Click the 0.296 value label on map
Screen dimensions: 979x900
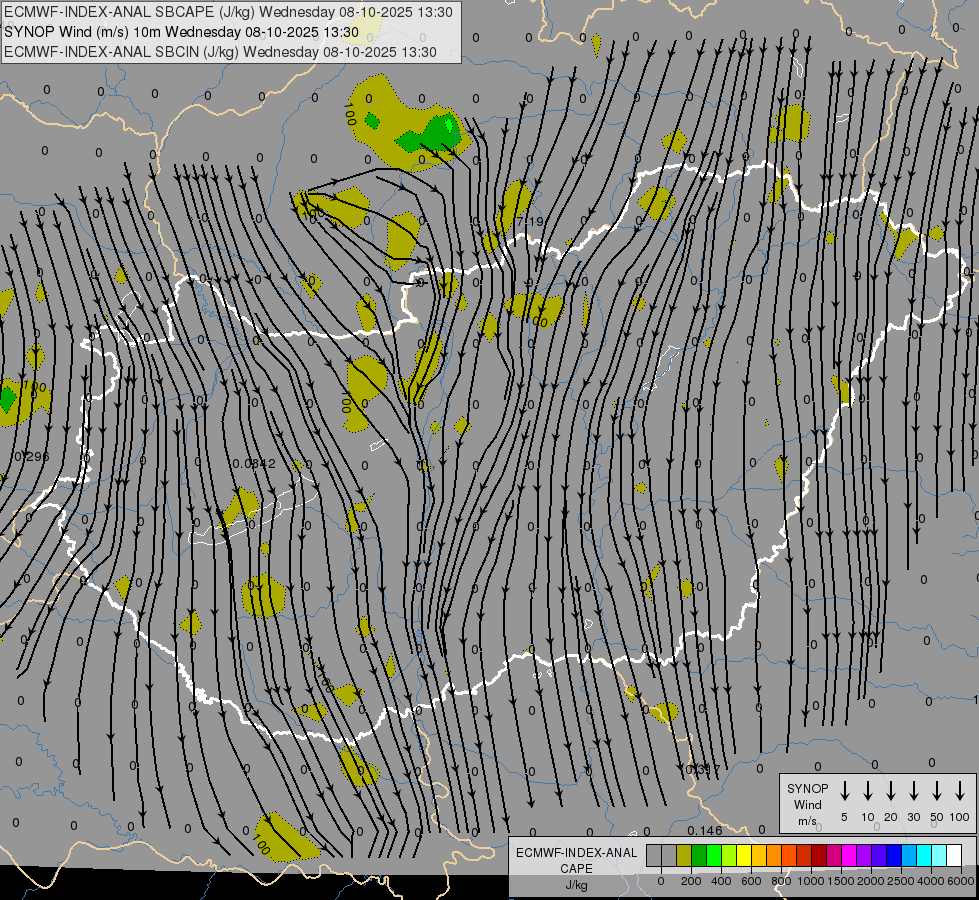(x=31, y=457)
